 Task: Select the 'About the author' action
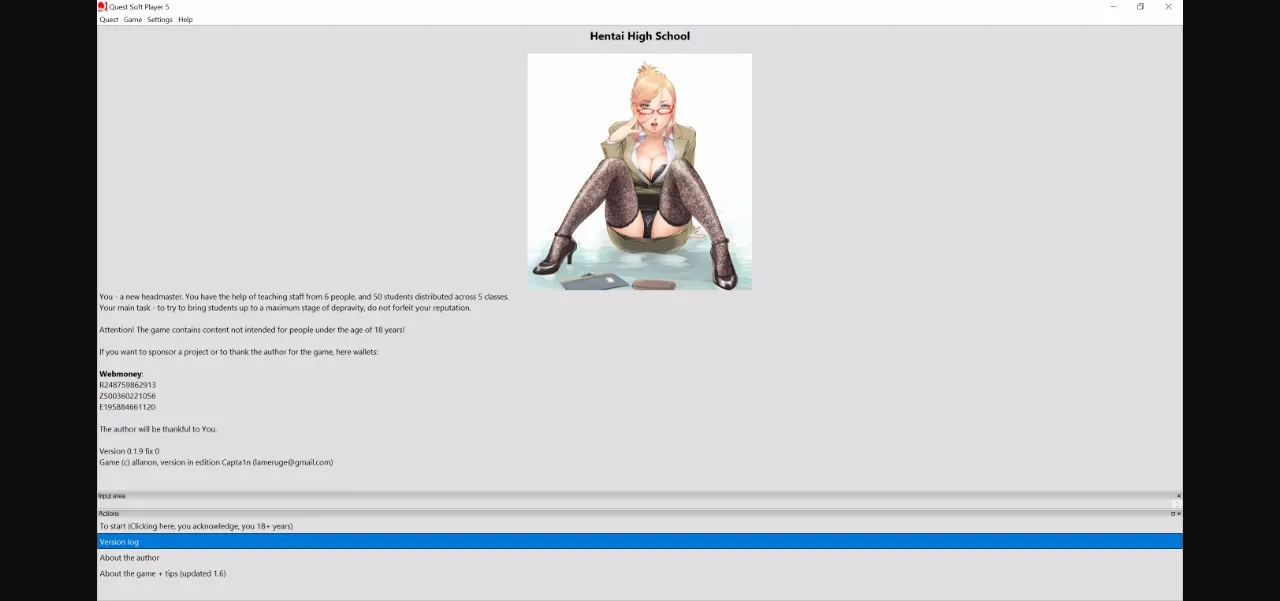click(x=129, y=557)
